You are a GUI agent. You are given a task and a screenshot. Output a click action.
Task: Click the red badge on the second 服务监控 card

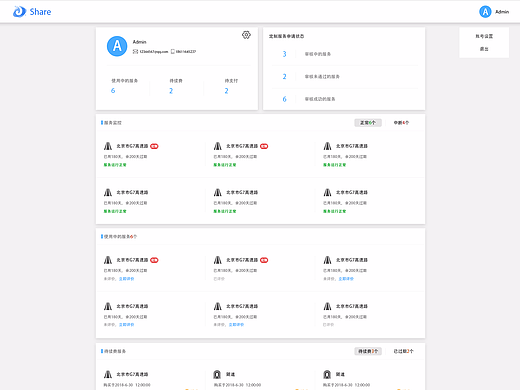tap(264, 146)
